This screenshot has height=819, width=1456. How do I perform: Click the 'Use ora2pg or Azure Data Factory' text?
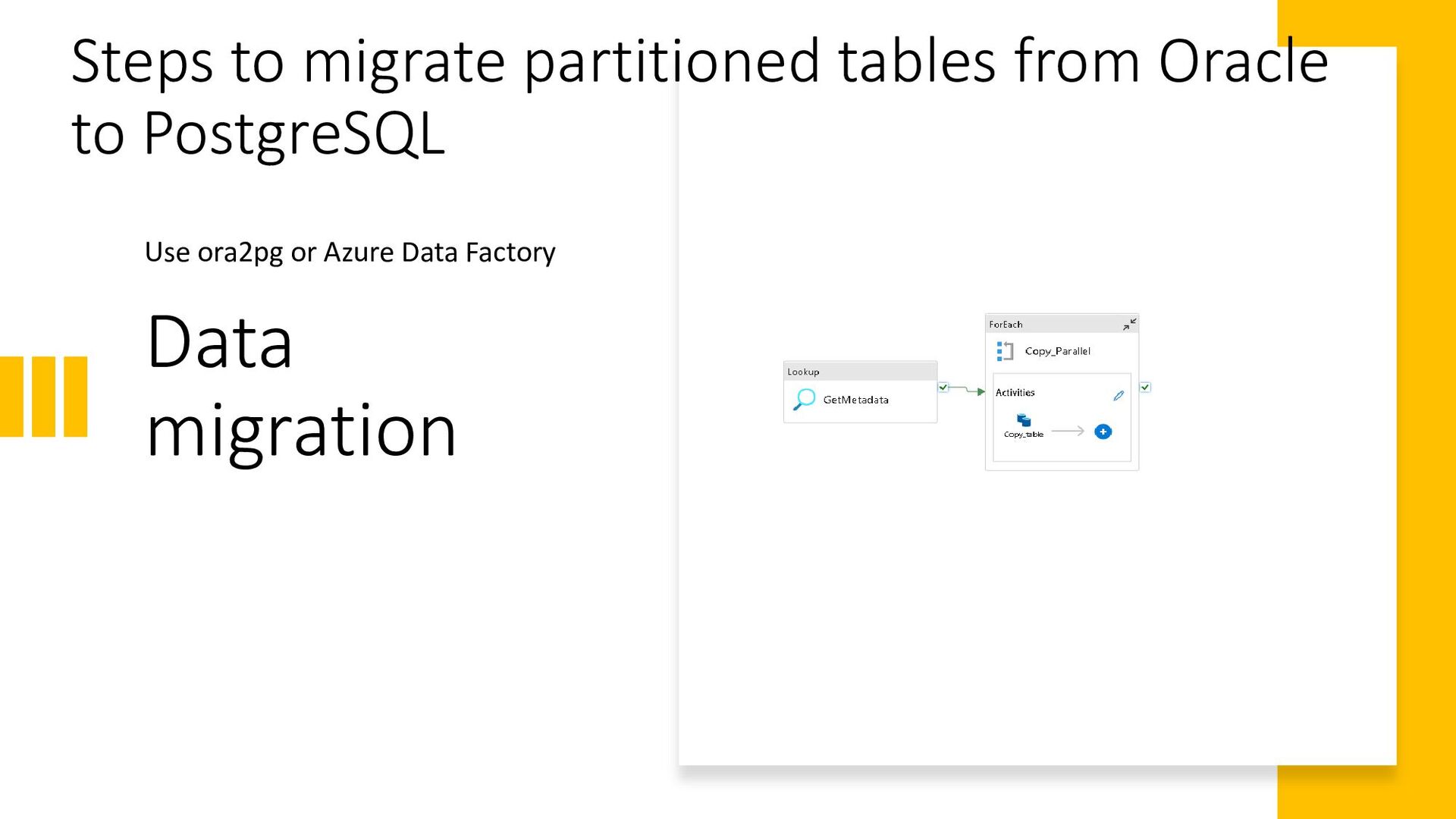click(350, 252)
